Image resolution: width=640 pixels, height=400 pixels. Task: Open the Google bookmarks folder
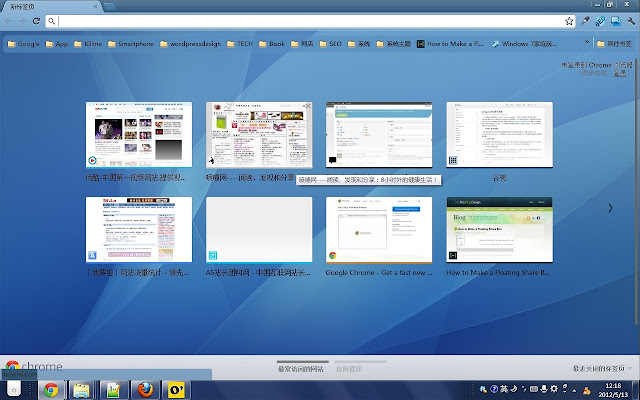click(x=23, y=44)
